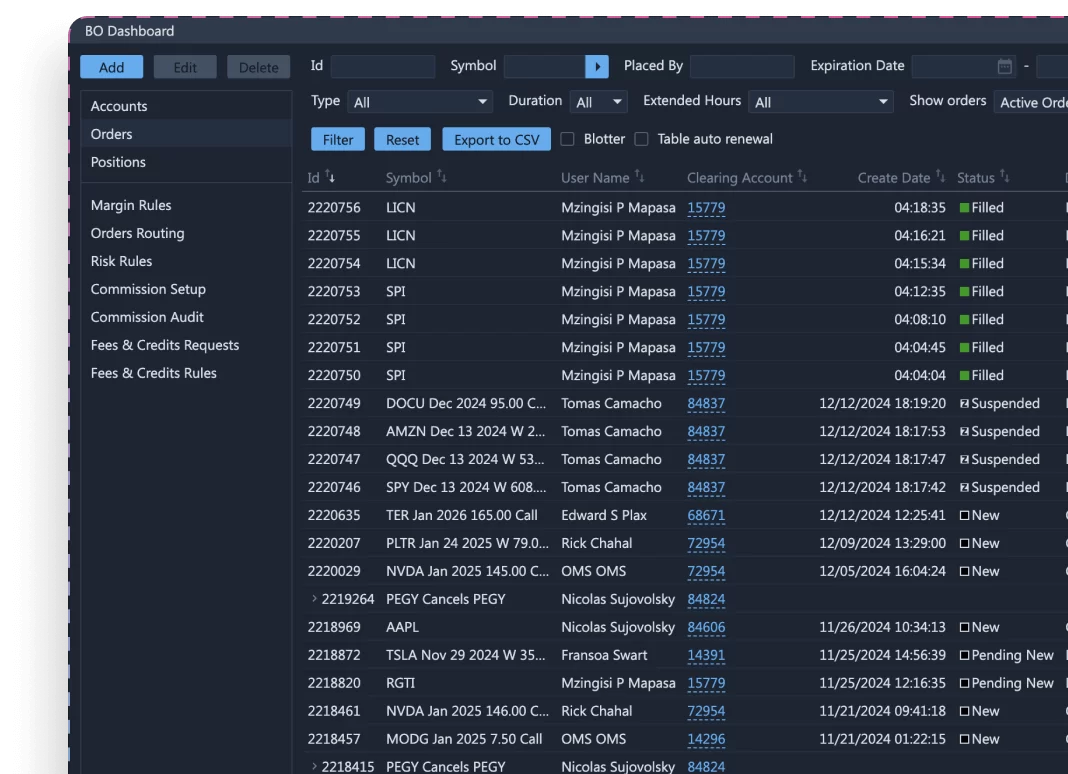Viewport: 1068px width, 774px height.
Task: Sort by Create Date using its arrow icon
Action: [940, 176]
